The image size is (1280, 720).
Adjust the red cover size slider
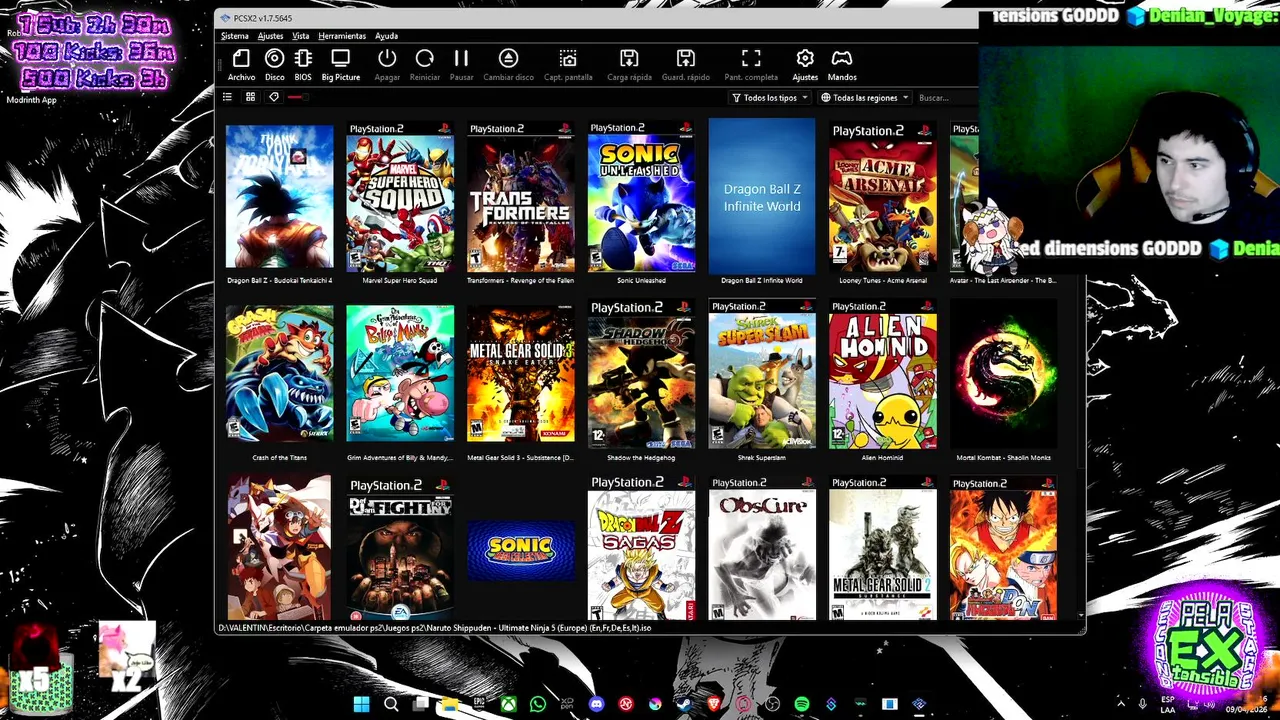pyautogui.click(x=297, y=97)
